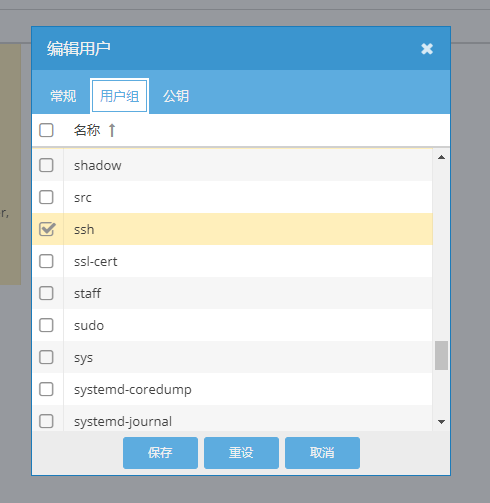Check the shadow group checkbox
The width and height of the screenshot is (490, 503).
46,165
